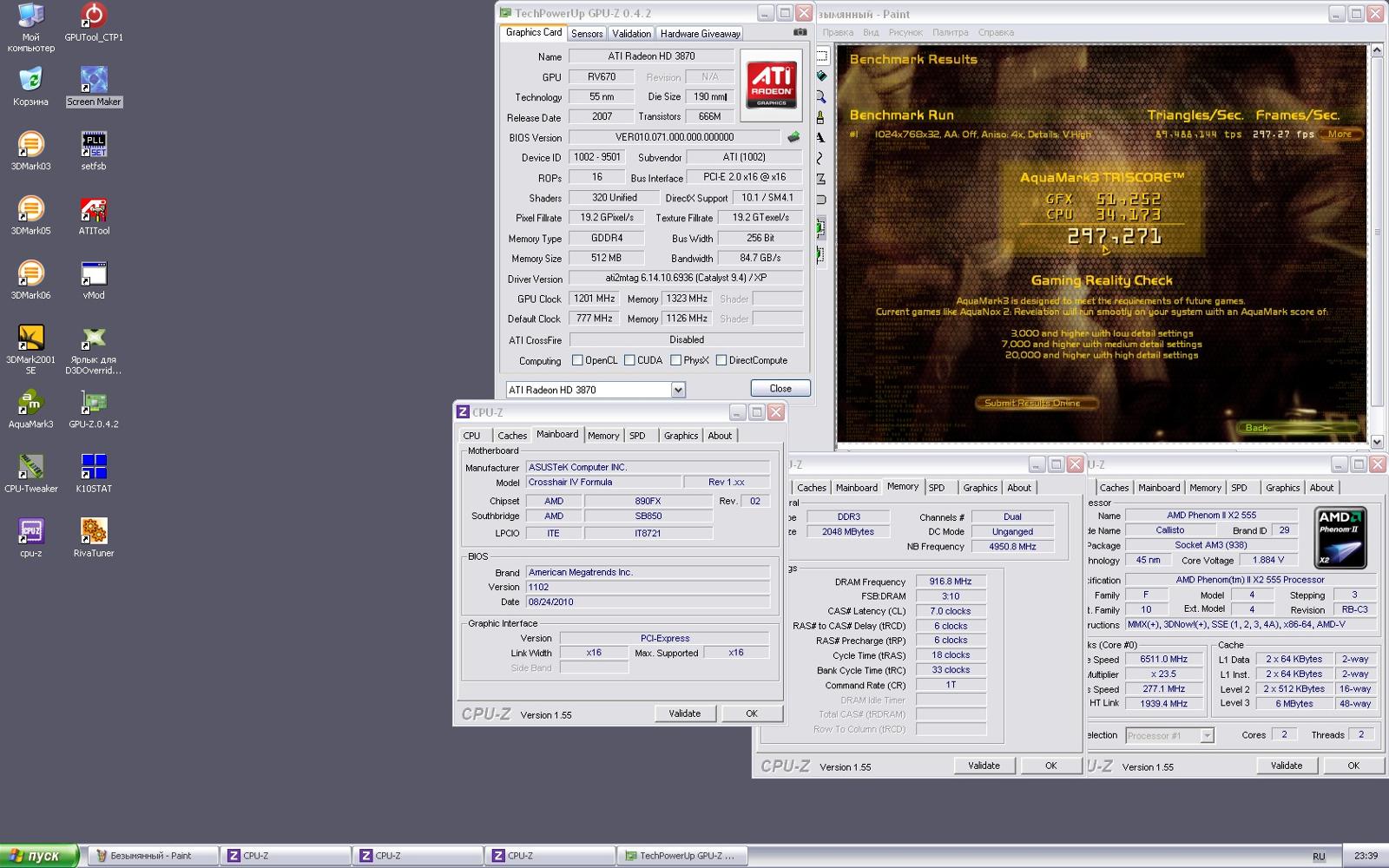Screen dimensions: 1389x868
Task: Select the Paint brush tool
Action: 821,117
